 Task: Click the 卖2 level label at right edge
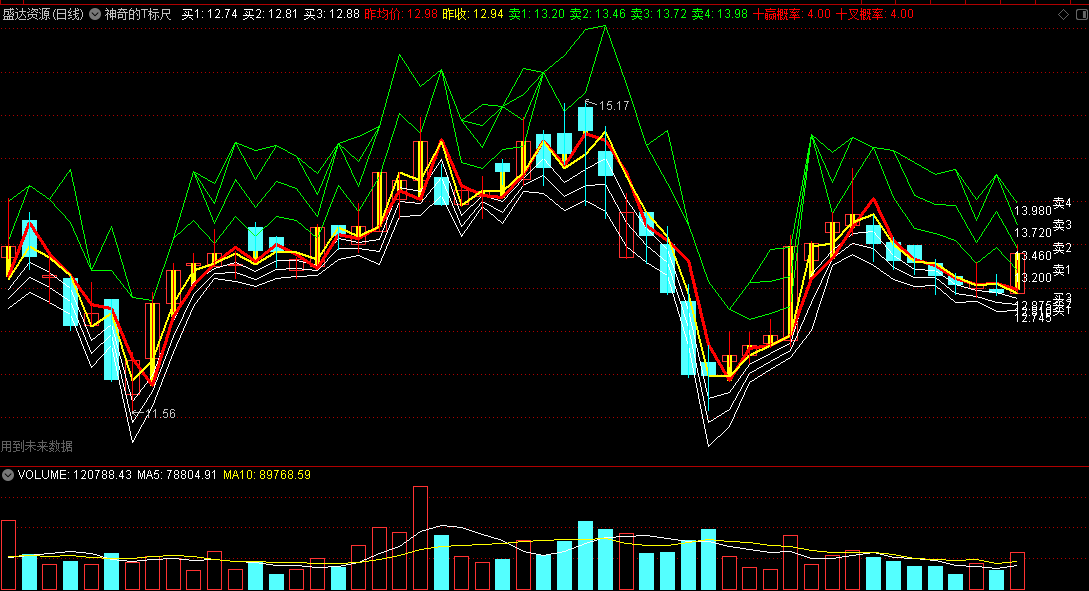1063,248
